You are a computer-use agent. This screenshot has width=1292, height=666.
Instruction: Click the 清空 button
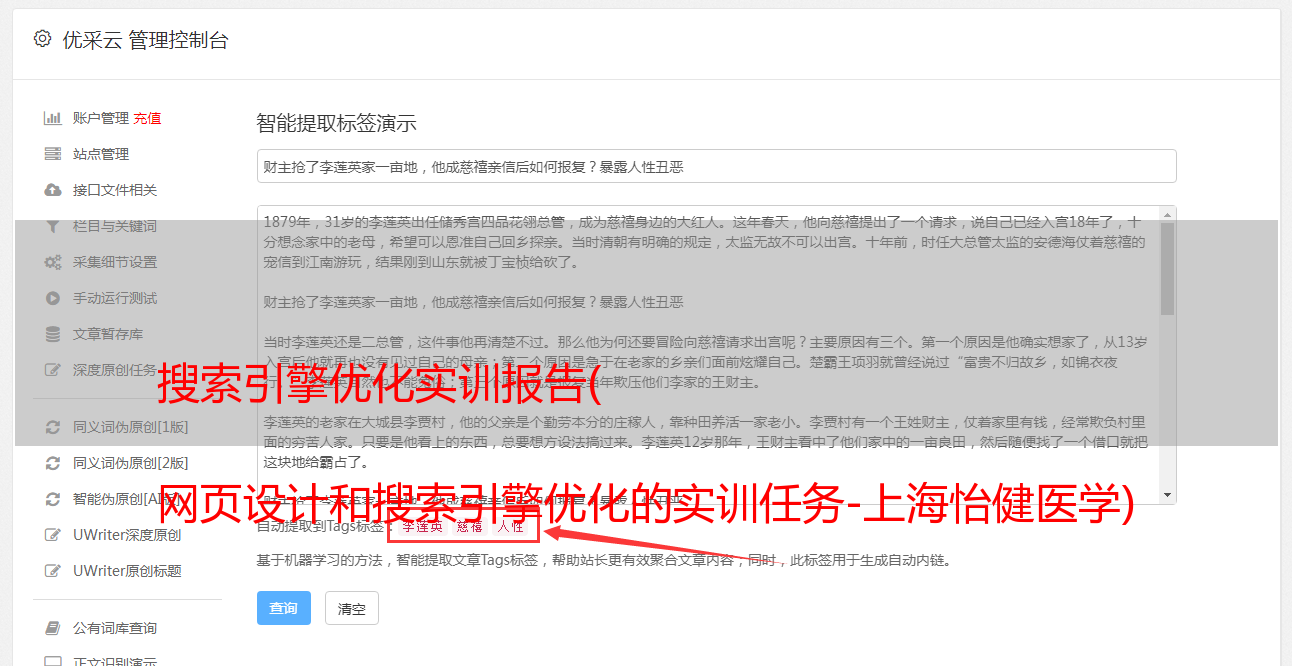click(x=352, y=608)
